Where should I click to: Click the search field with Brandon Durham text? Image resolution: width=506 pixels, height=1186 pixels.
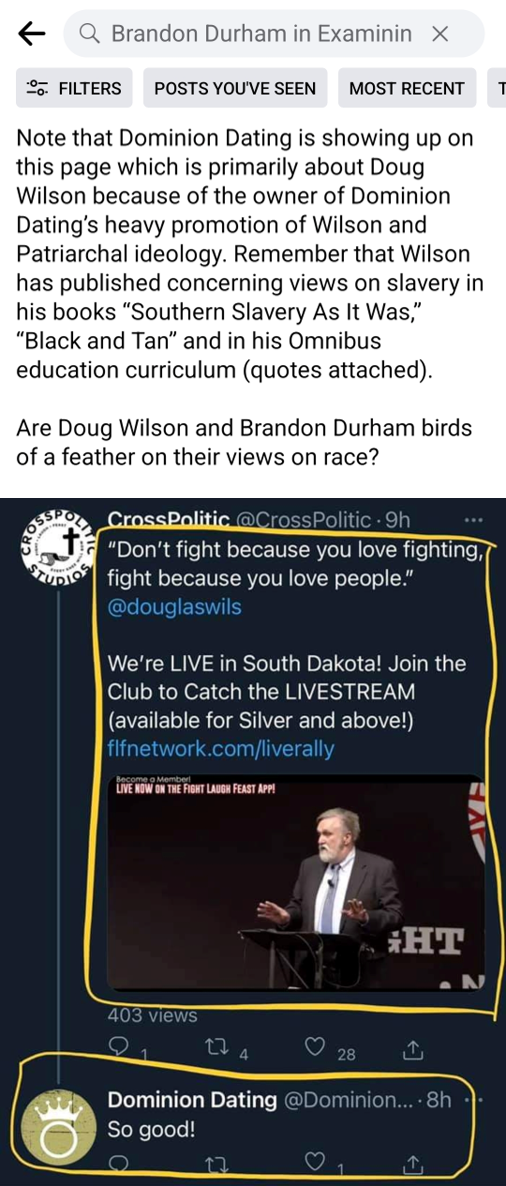pos(274,33)
